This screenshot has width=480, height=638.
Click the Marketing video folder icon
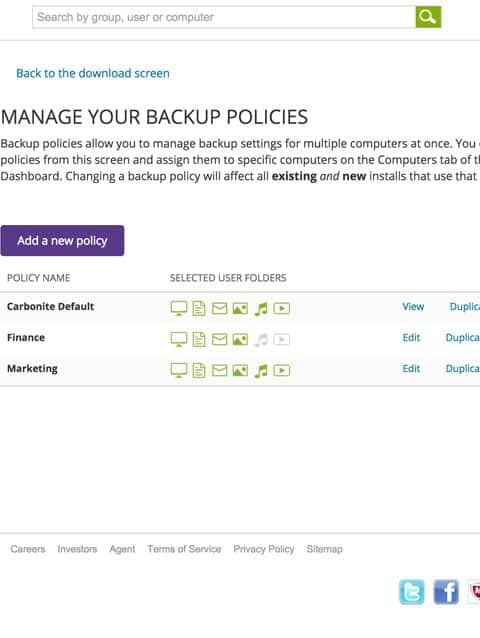281,370
